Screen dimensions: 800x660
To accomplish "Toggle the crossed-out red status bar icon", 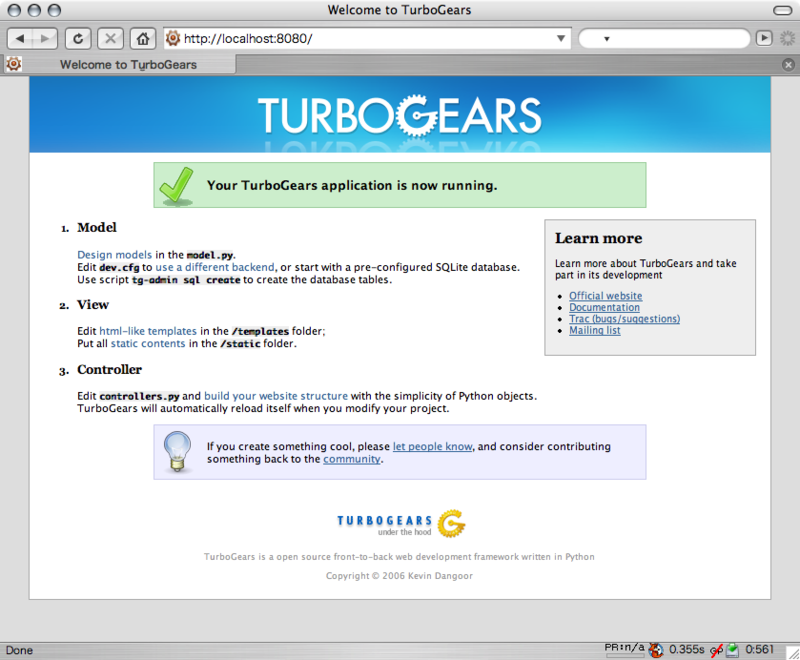I will [716, 650].
